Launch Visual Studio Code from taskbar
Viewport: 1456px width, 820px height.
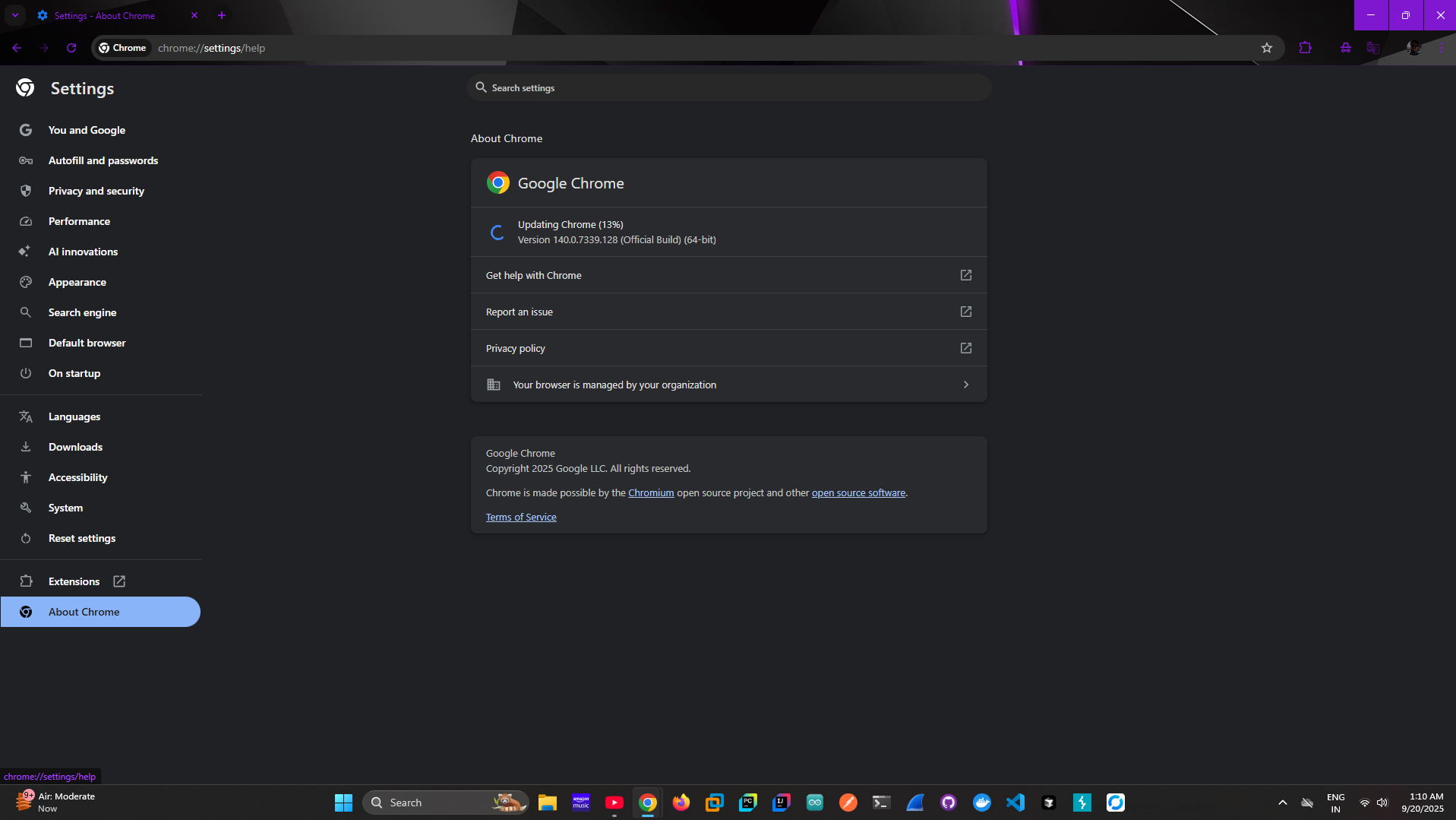(1015, 803)
